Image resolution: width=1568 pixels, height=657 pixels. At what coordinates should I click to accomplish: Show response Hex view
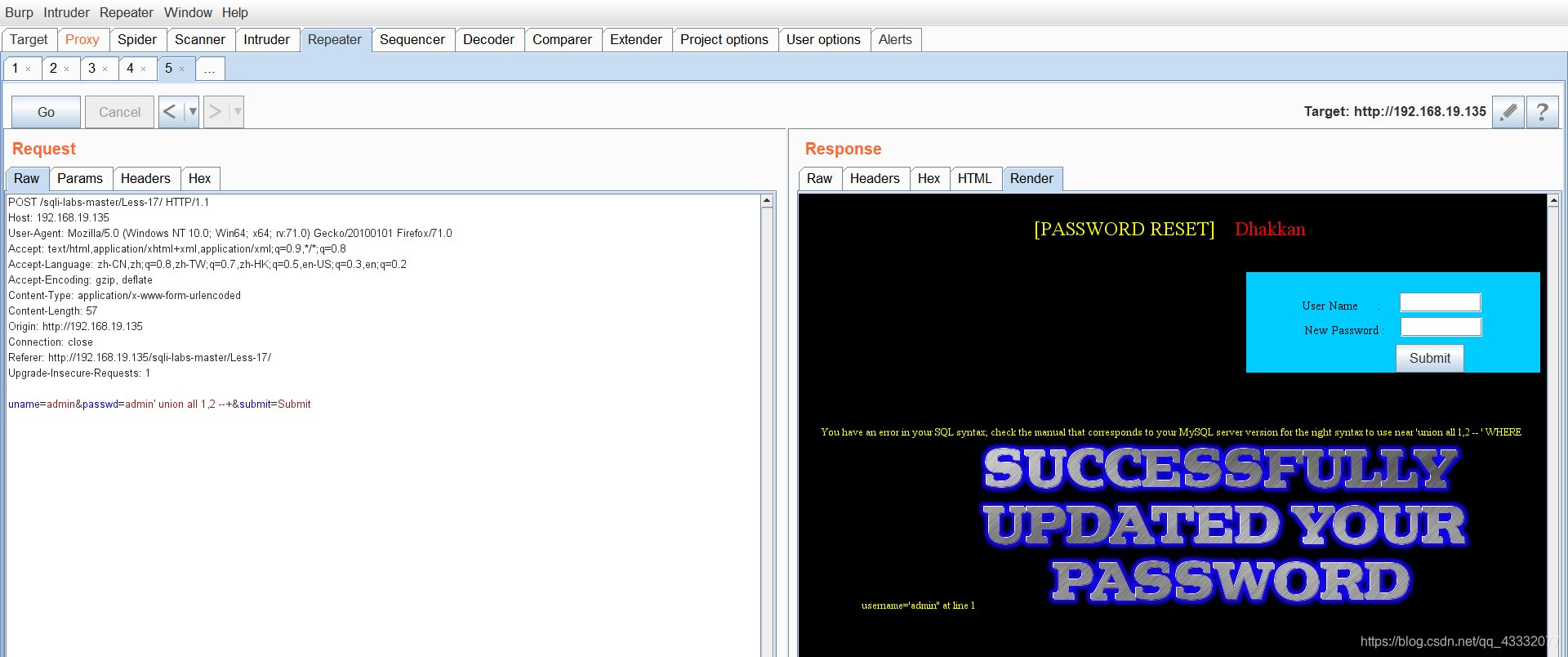point(929,179)
